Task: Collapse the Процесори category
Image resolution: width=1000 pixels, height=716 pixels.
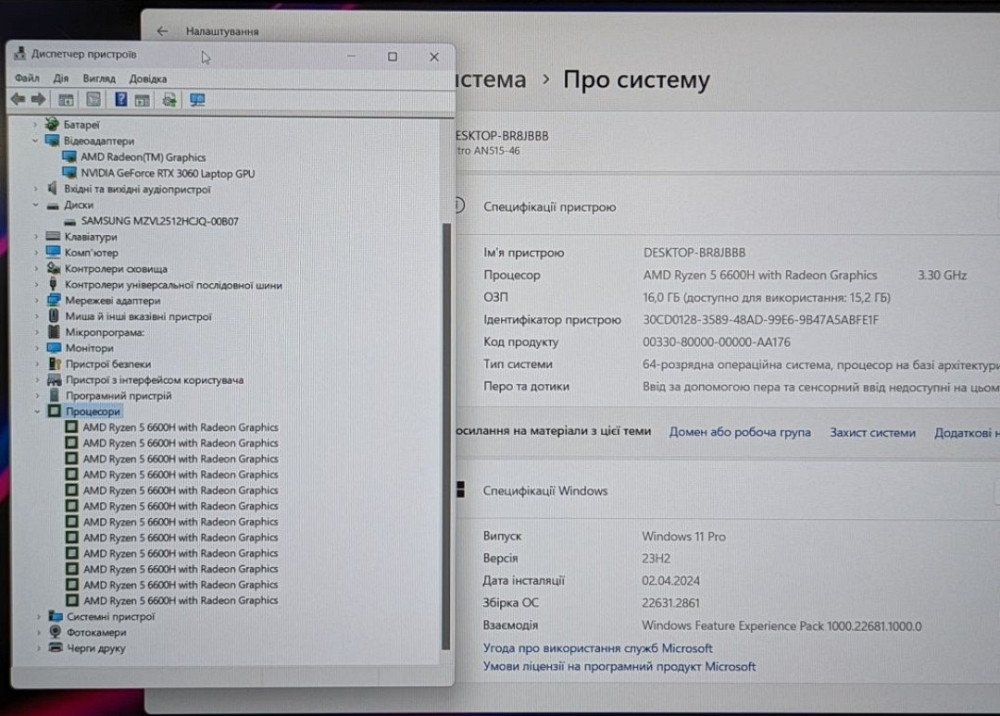Action: point(38,411)
